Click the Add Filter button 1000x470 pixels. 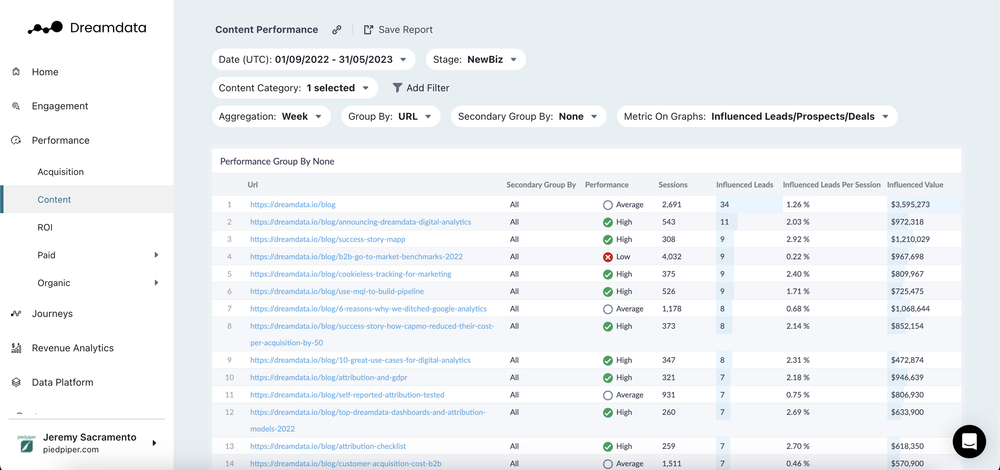tap(421, 88)
